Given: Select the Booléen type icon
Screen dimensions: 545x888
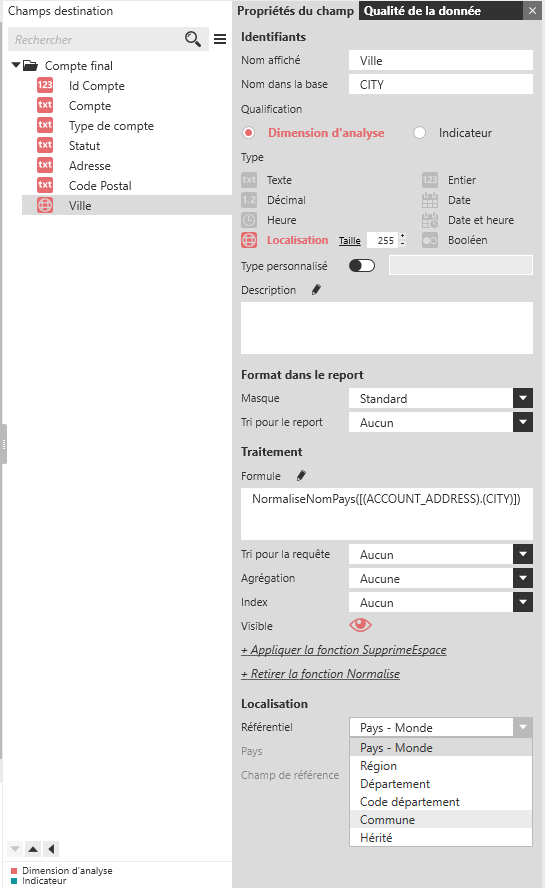Looking at the screenshot, I should pyautogui.click(x=429, y=240).
